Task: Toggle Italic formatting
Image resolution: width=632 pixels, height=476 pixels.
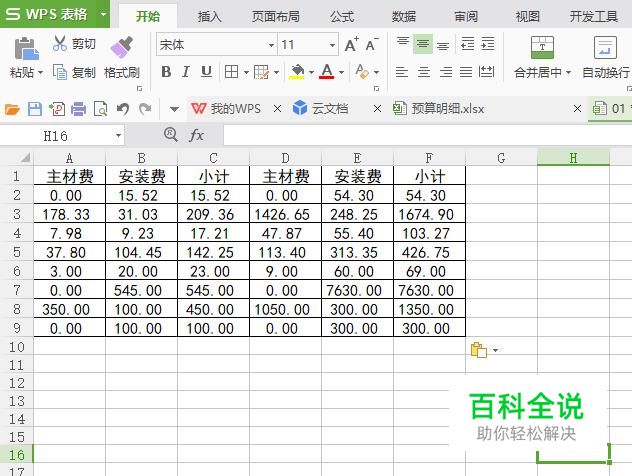Action: pos(186,72)
